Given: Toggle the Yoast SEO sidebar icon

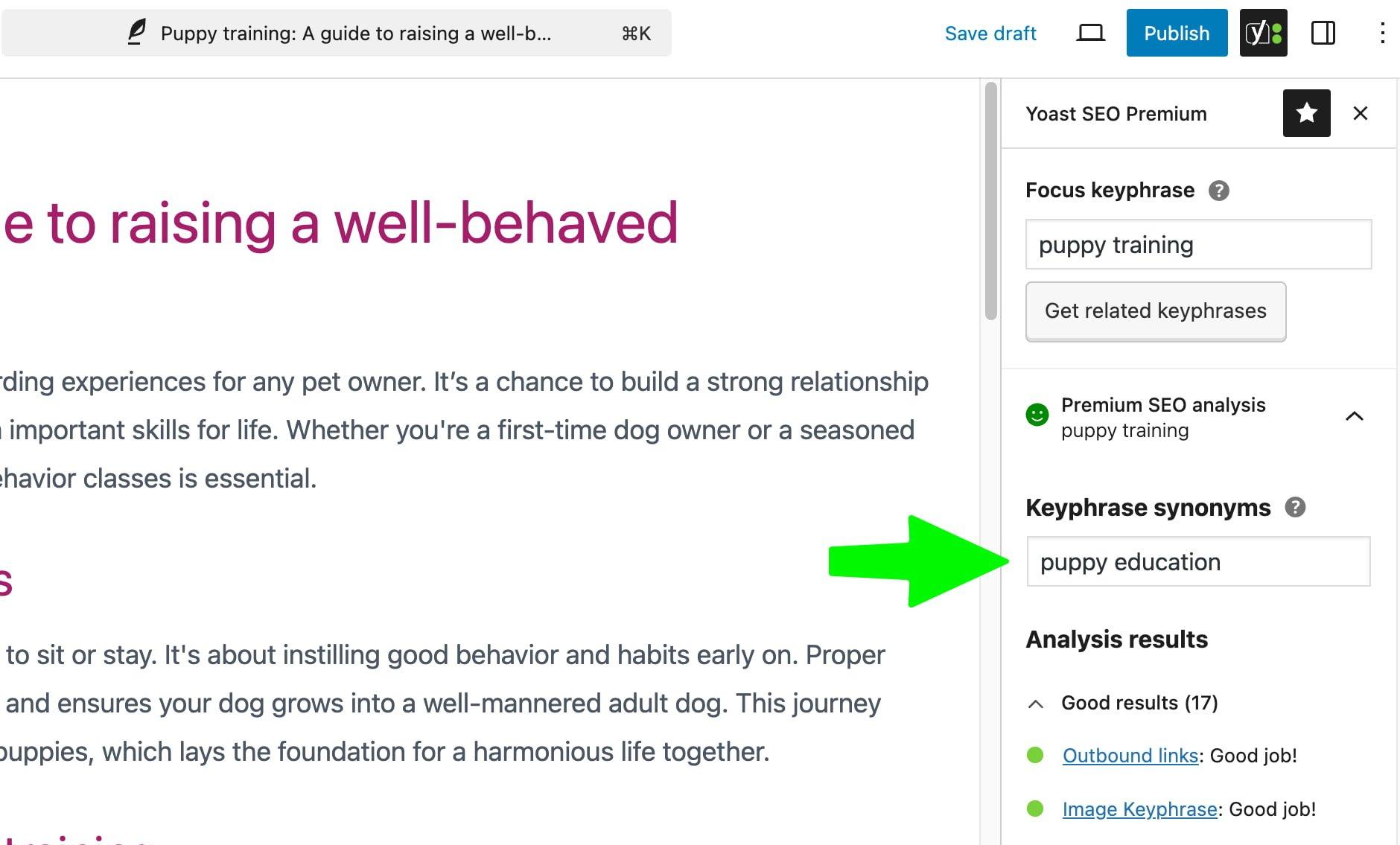Looking at the screenshot, I should pos(1263,33).
